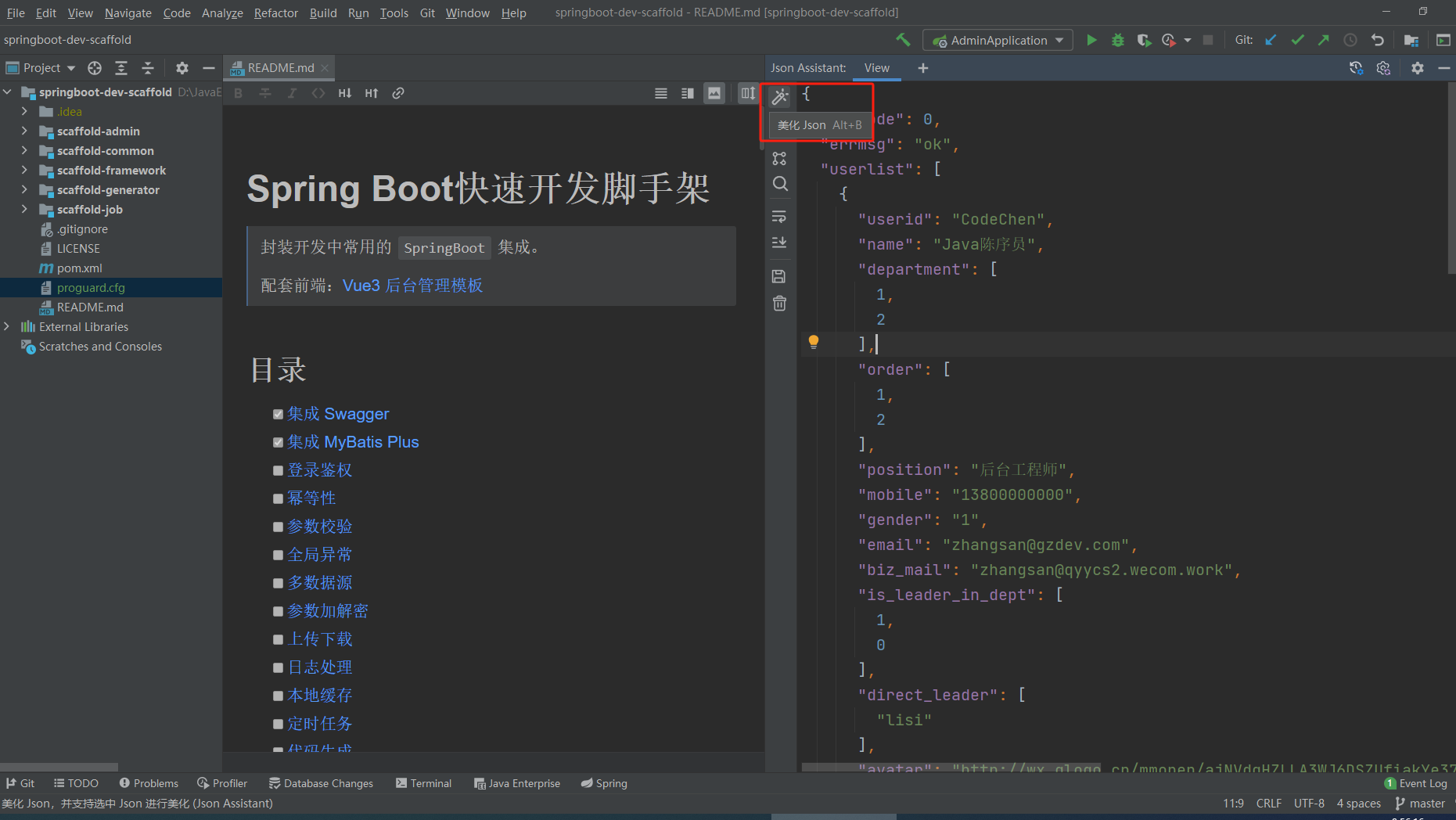Save the Json with disk icon
The height and width of the screenshot is (820, 1456).
[x=779, y=276]
